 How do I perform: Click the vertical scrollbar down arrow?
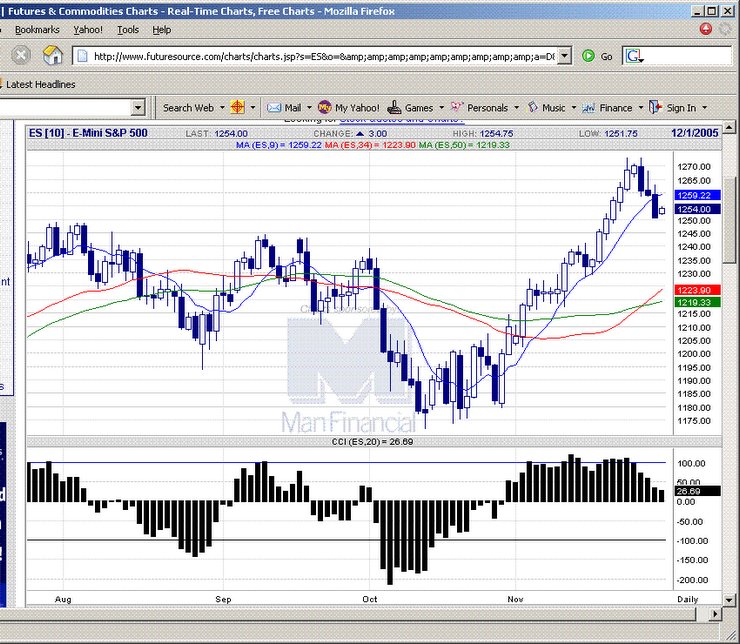tap(729, 600)
